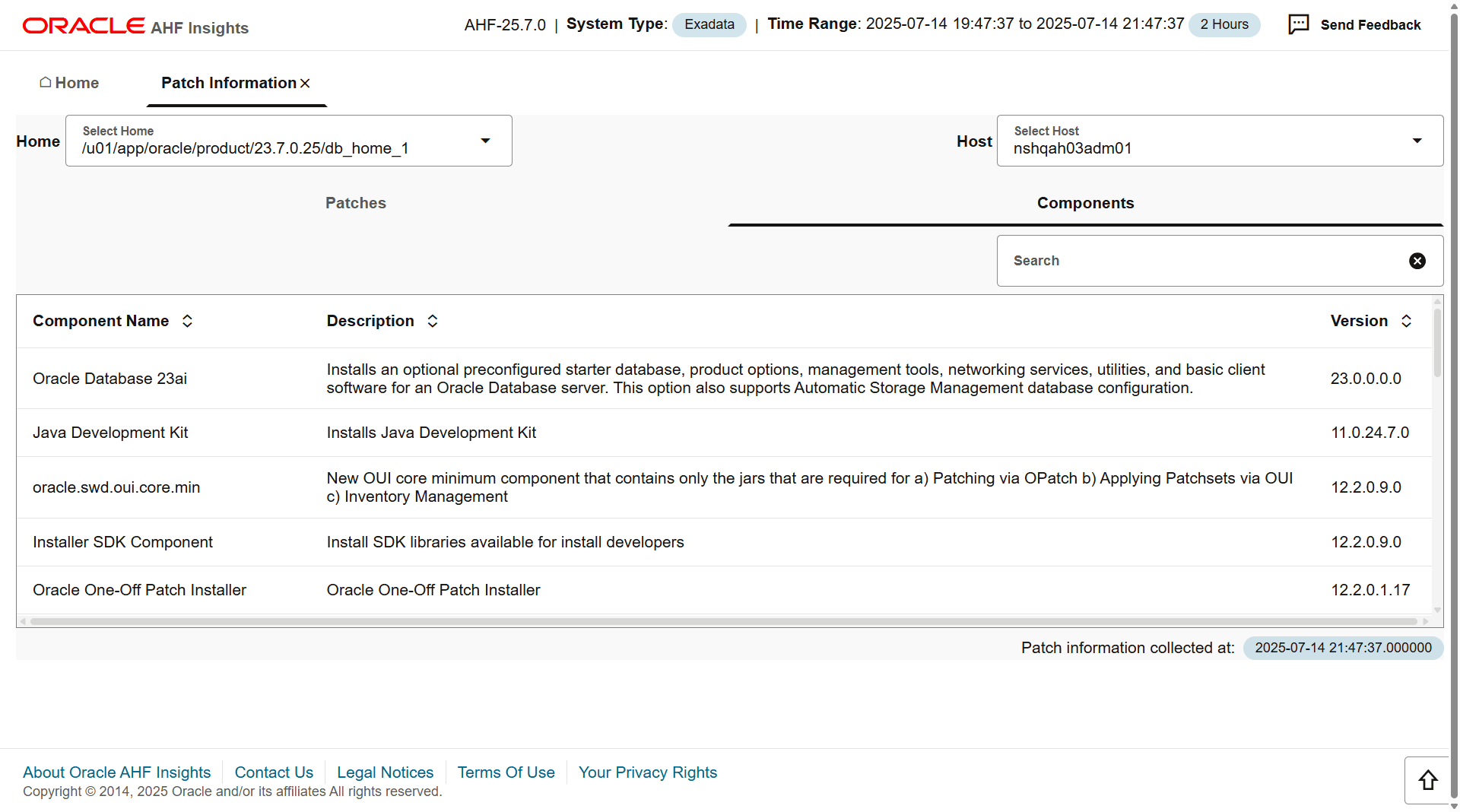The image size is (1460, 812).
Task: Click the Home tab house icon
Action: 46,82
